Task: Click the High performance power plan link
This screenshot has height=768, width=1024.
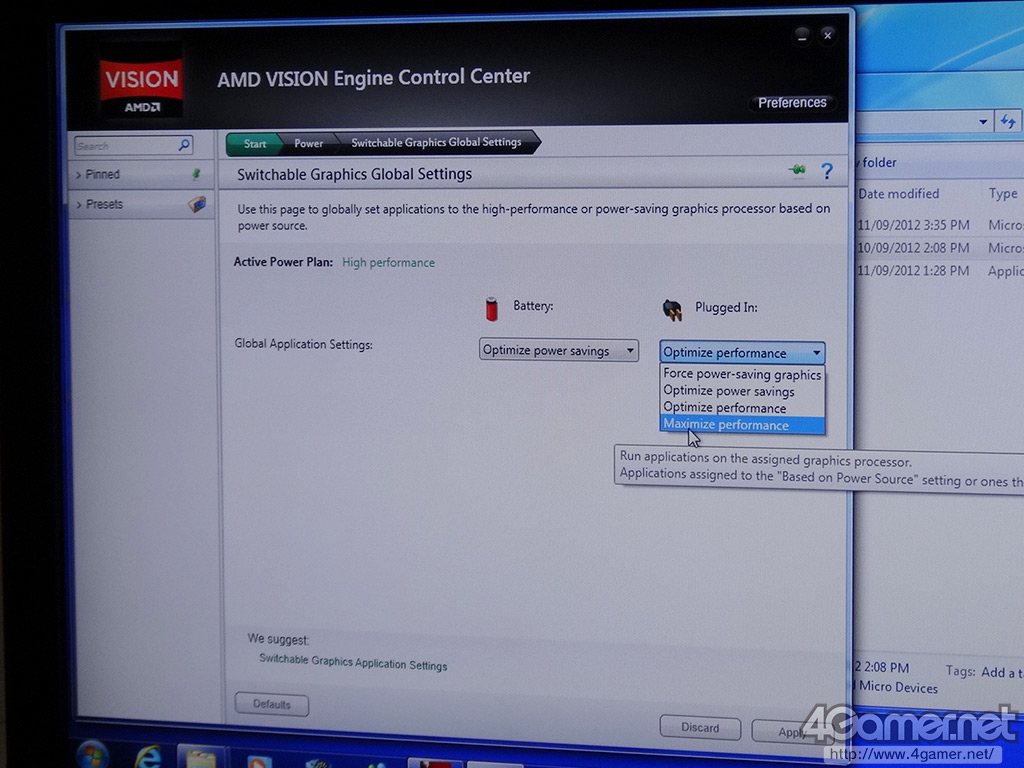Action: [389, 263]
